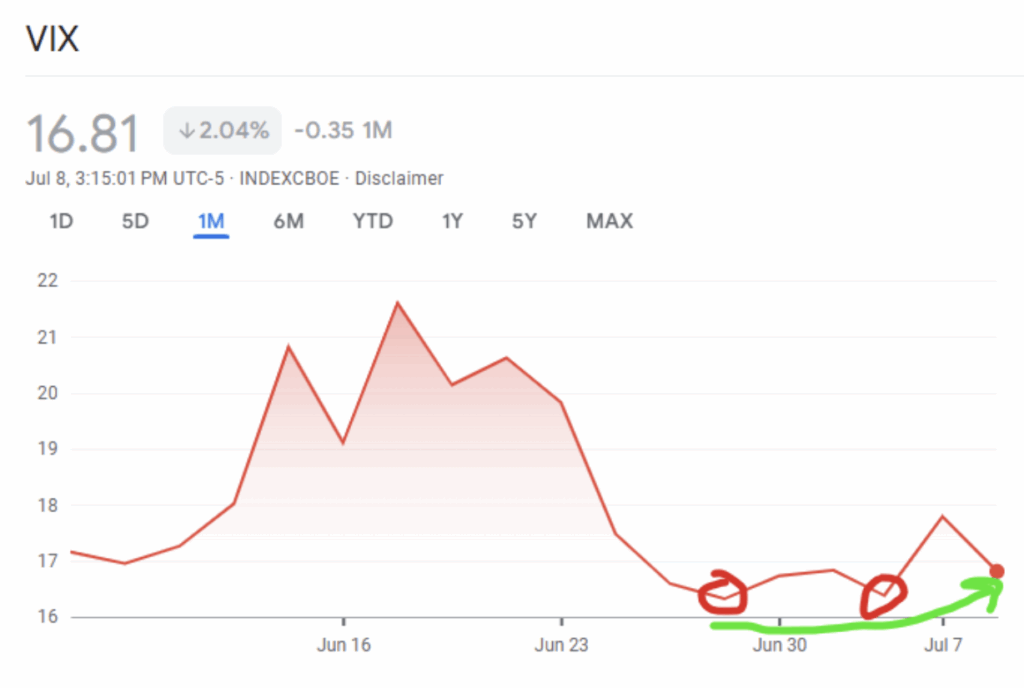Click the 22 y-axis label
The width and height of the screenshot is (1024, 688).
click(x=48, y=281)
